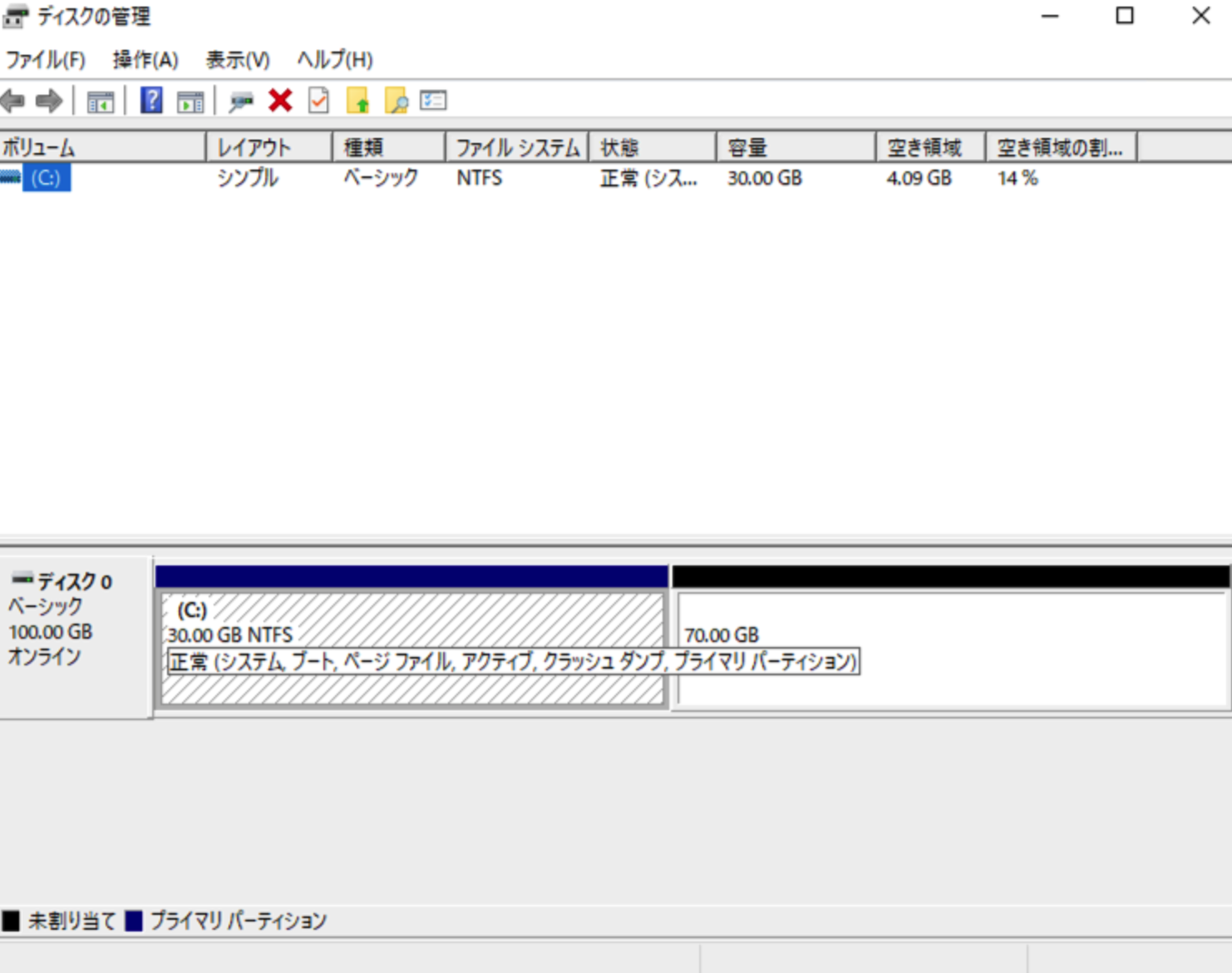Open Help via the blue question mark icon

(150, 101)
